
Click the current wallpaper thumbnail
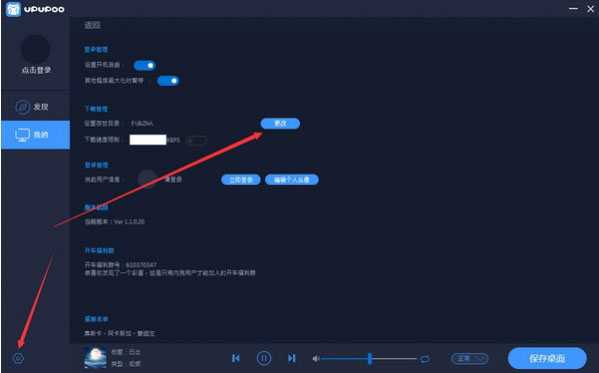pos(95,358)
